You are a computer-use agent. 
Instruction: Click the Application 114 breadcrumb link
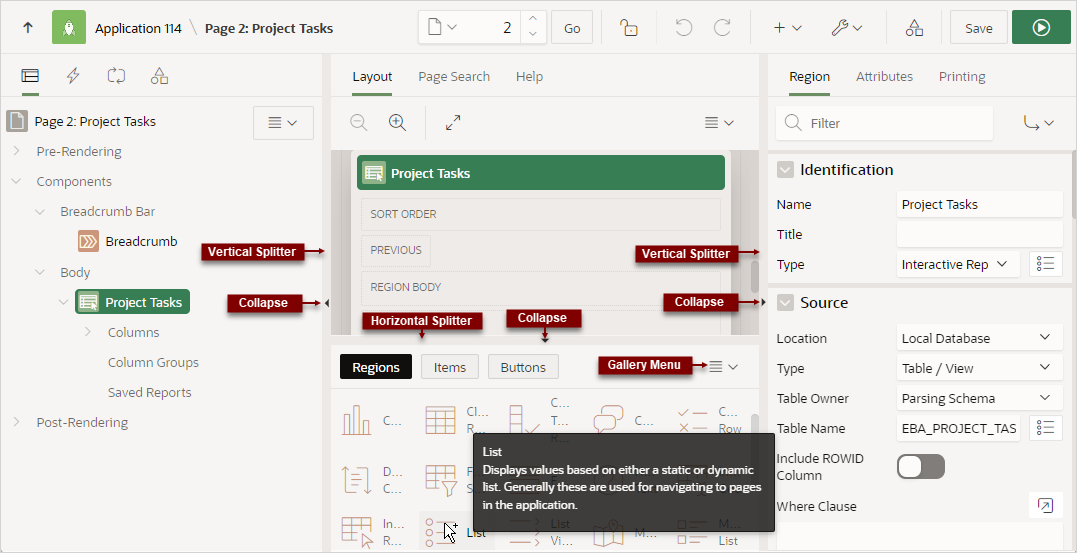(138, 28)
